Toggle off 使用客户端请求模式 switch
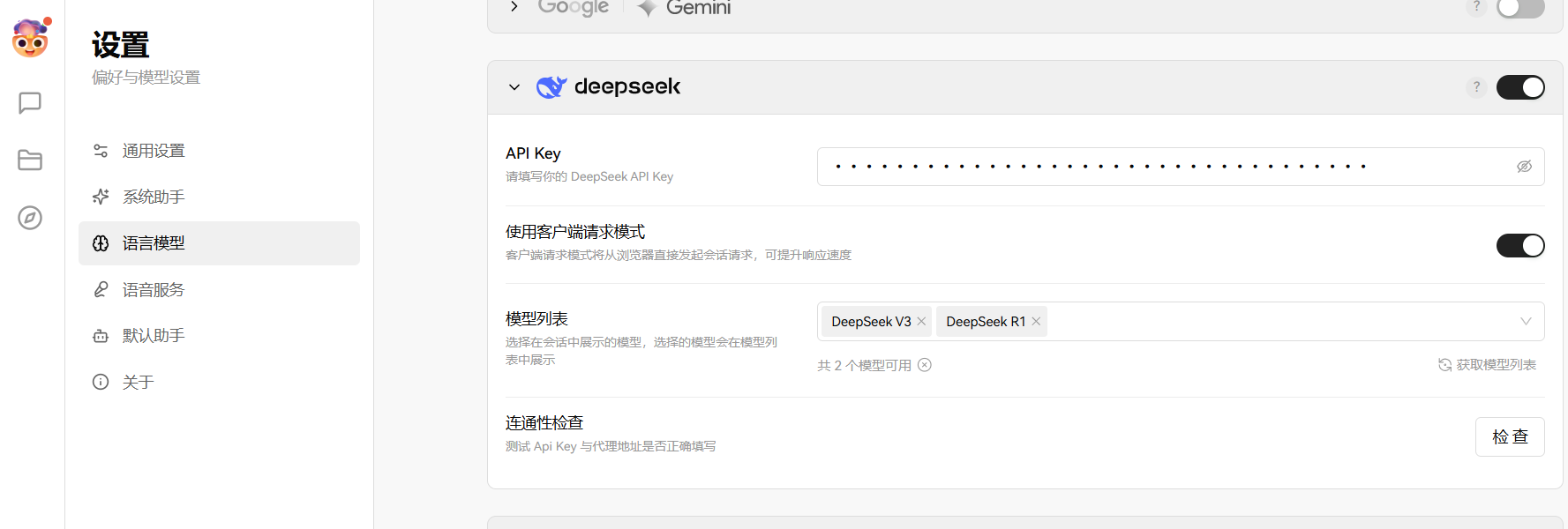The width and height of the screenshot is (1568, 529). pos(1520,245)
